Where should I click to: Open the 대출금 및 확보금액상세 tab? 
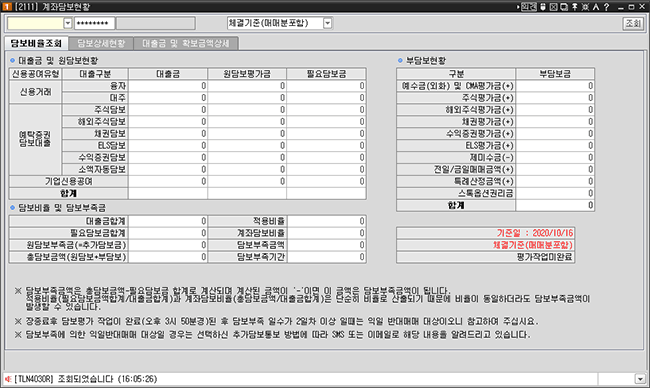pos(186,43)
